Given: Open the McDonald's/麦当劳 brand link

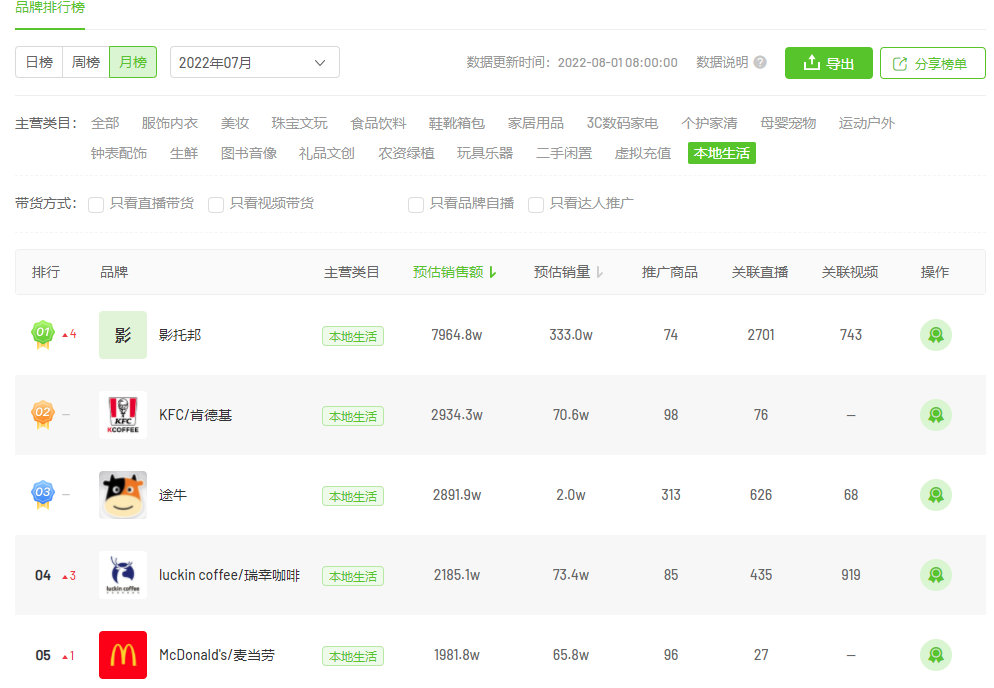Looking at the screenshot, I should point(217,655).
